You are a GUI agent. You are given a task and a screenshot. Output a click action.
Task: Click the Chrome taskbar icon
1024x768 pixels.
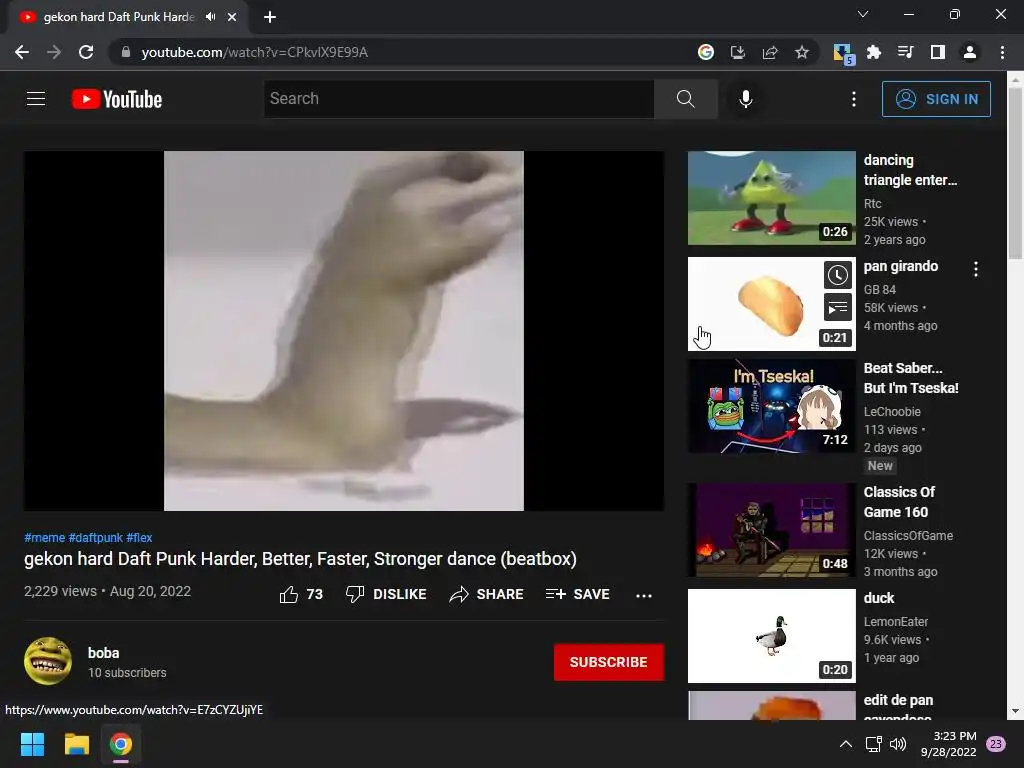121,744
